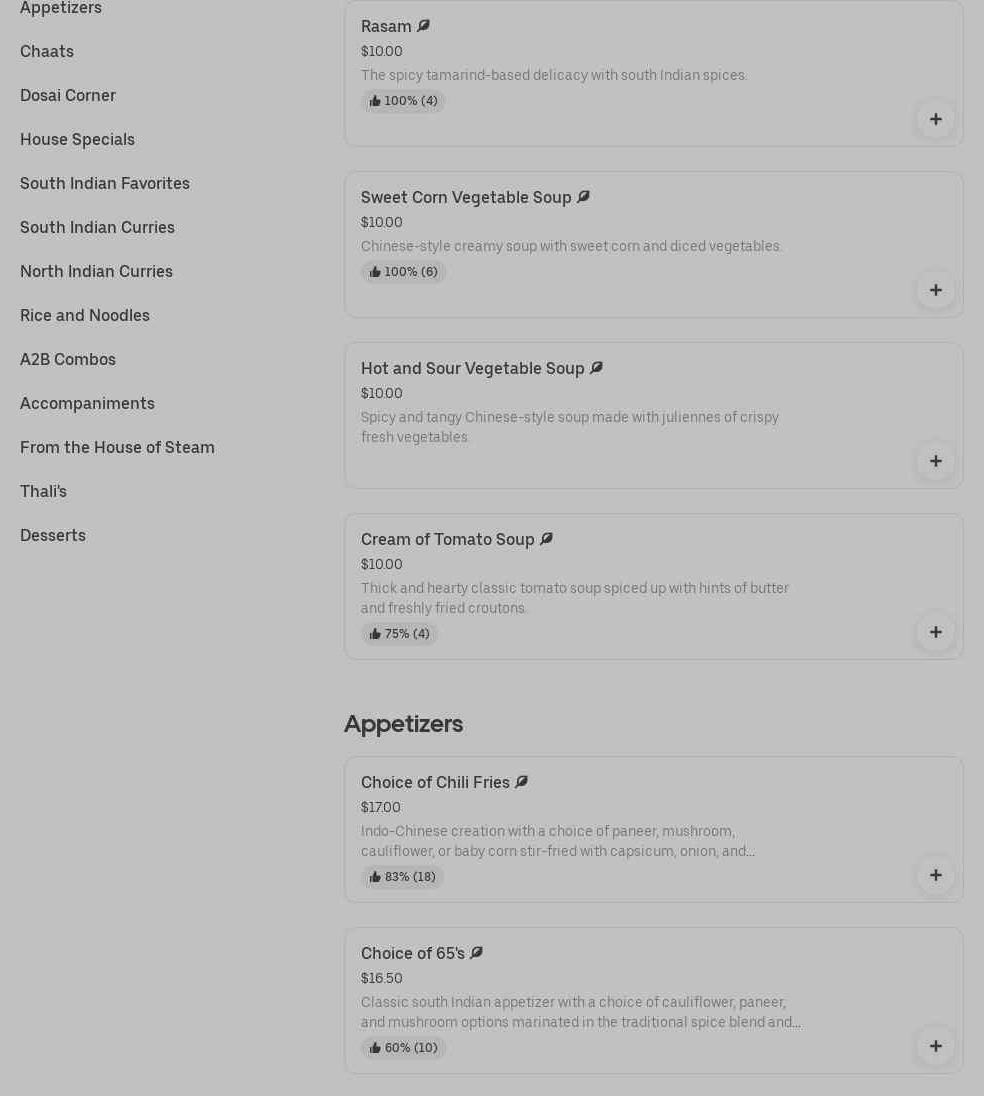
Task: Open the Cream of Tomato Soup item
Action: (x=448, y=540)
